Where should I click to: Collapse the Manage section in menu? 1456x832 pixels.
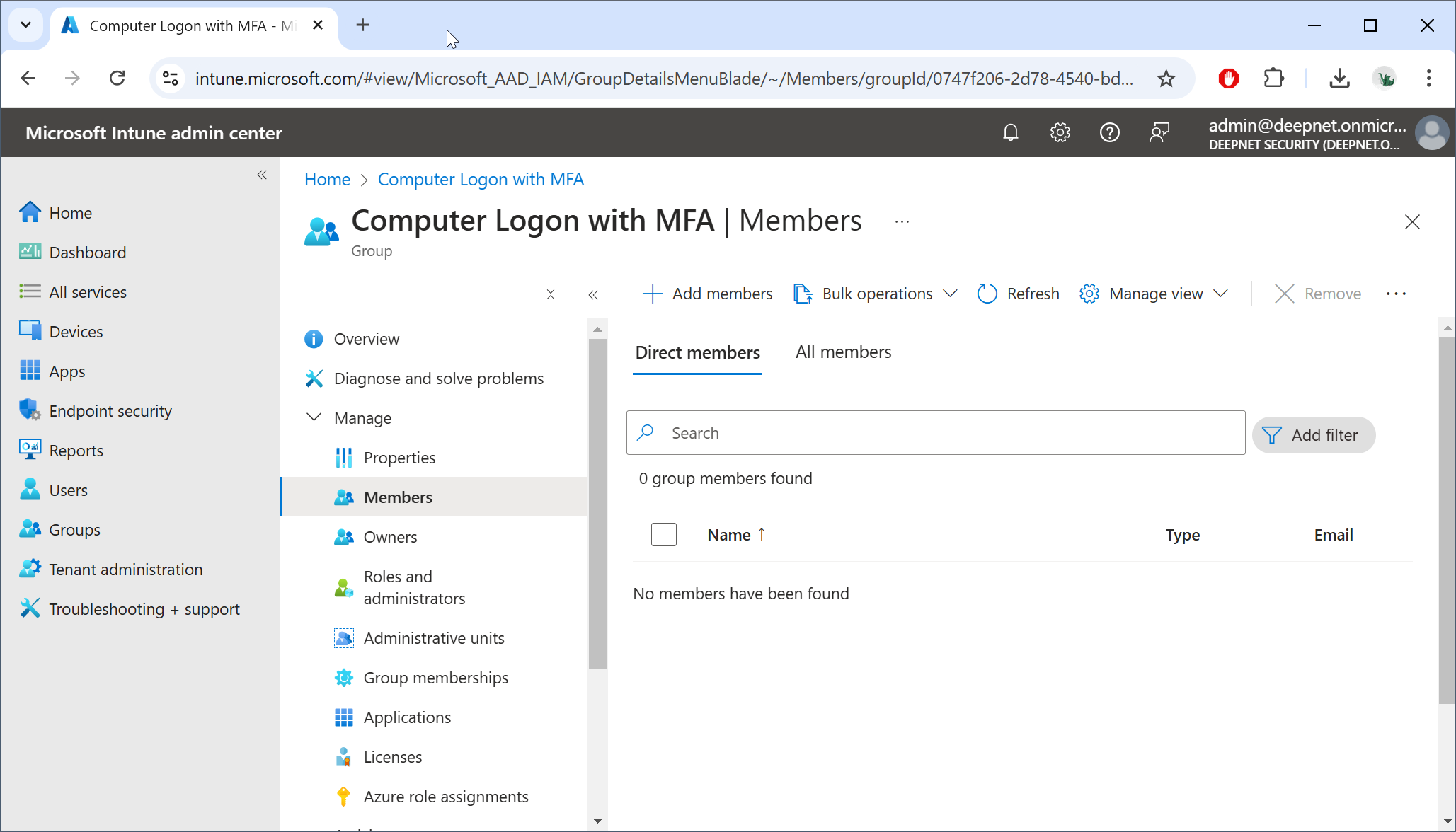[x=314, y=417]
